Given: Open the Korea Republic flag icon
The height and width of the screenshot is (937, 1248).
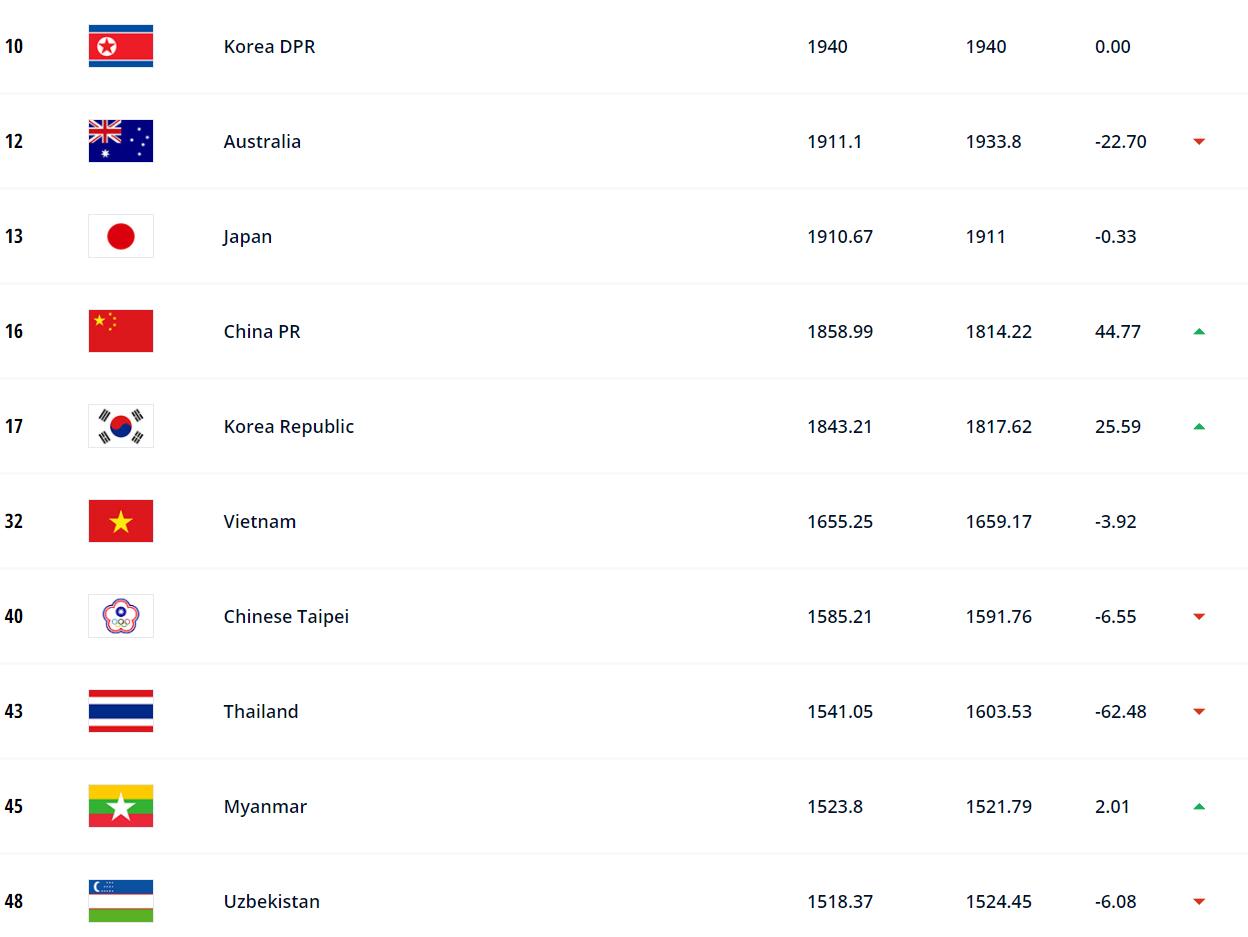Looking at the screenshot, I should click(121, 426).
